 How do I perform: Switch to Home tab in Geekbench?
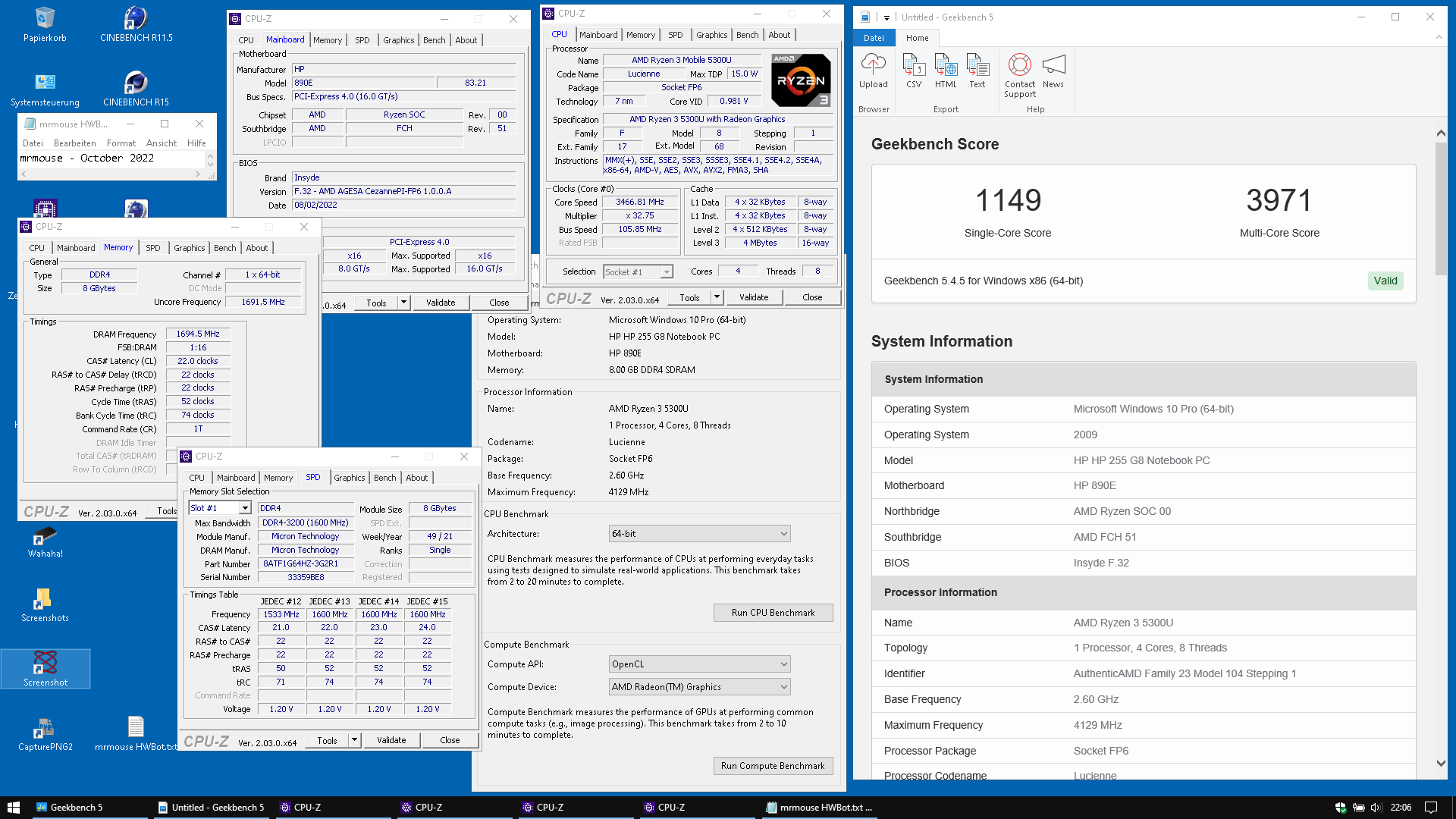click(x=917, y=38)
